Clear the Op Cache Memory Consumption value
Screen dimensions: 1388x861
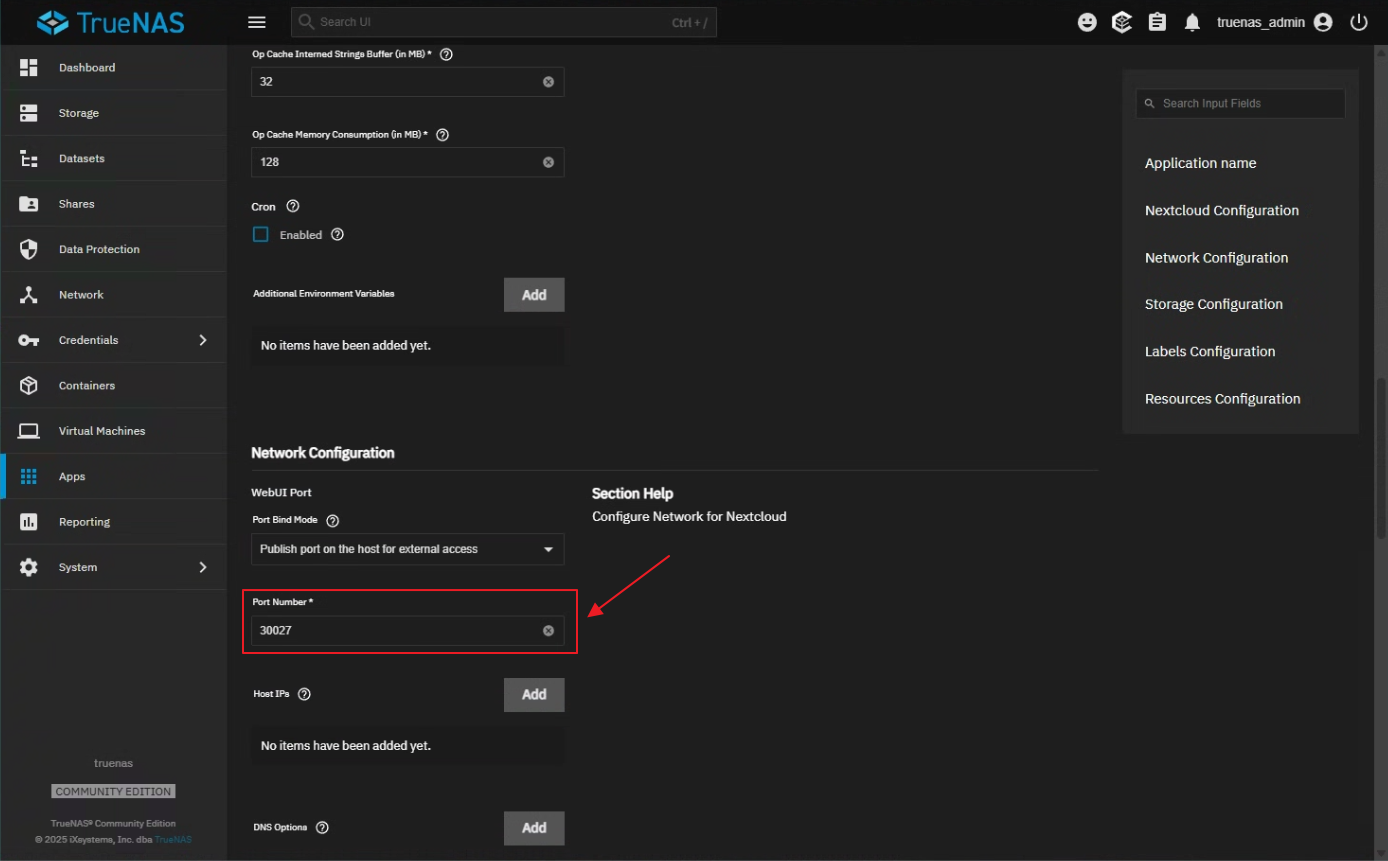click(x=548, y=162)
